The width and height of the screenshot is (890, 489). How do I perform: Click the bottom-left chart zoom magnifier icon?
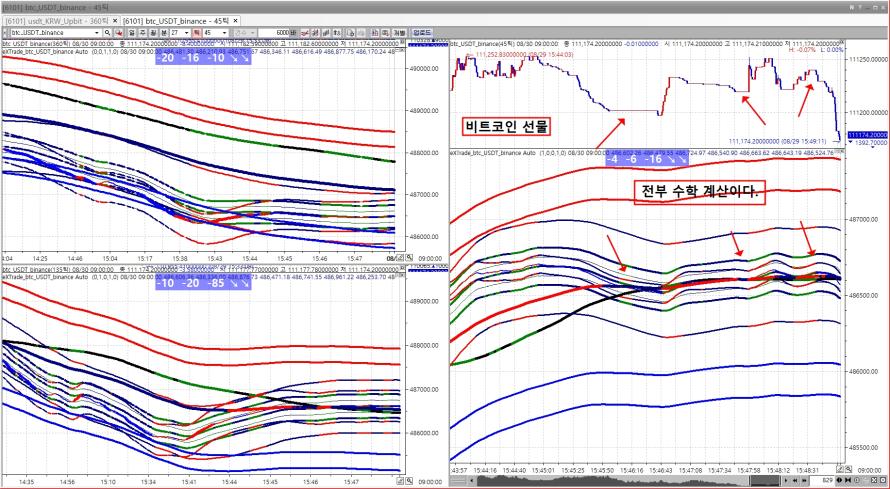pyautogui.click(x=409, y=480)
